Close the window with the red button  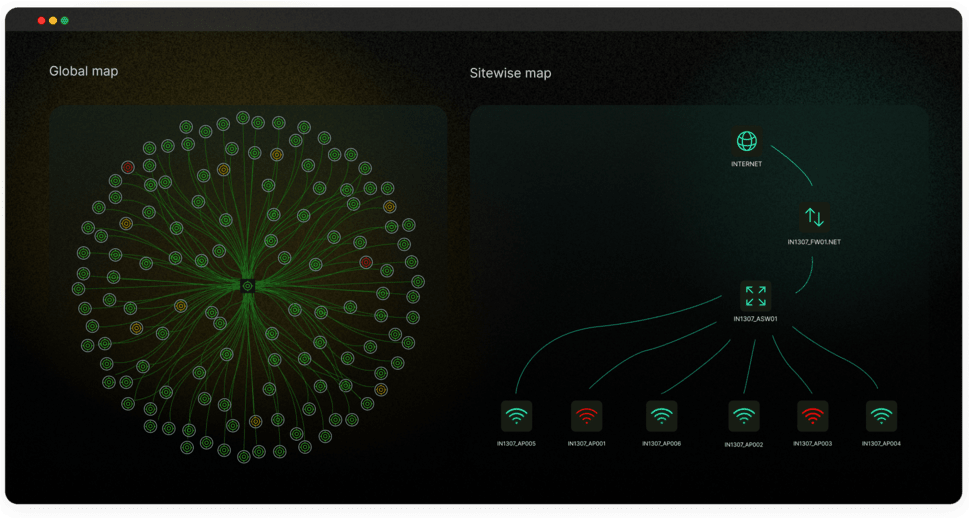[41, 20]
